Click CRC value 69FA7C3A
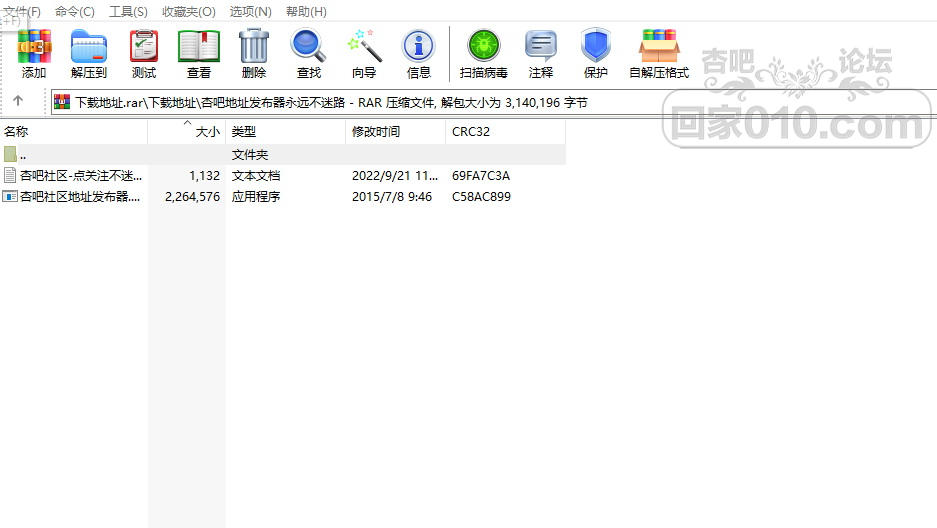The image size is (937, 528). [x=480, y=176]
